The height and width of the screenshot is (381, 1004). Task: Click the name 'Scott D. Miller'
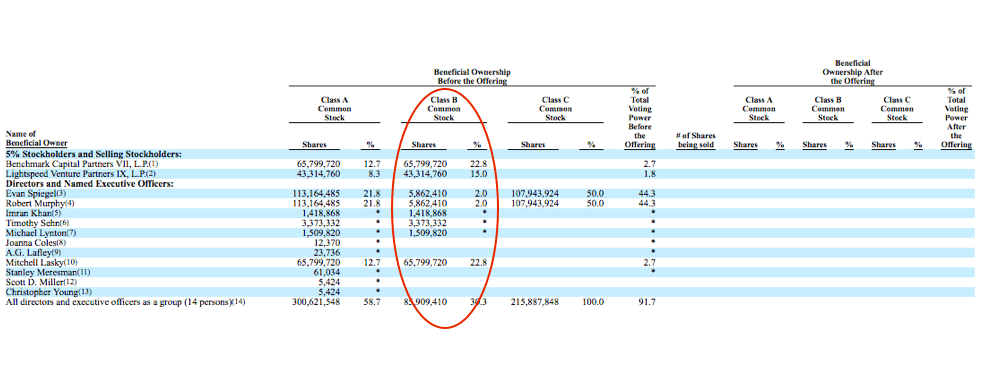[34, 282]
